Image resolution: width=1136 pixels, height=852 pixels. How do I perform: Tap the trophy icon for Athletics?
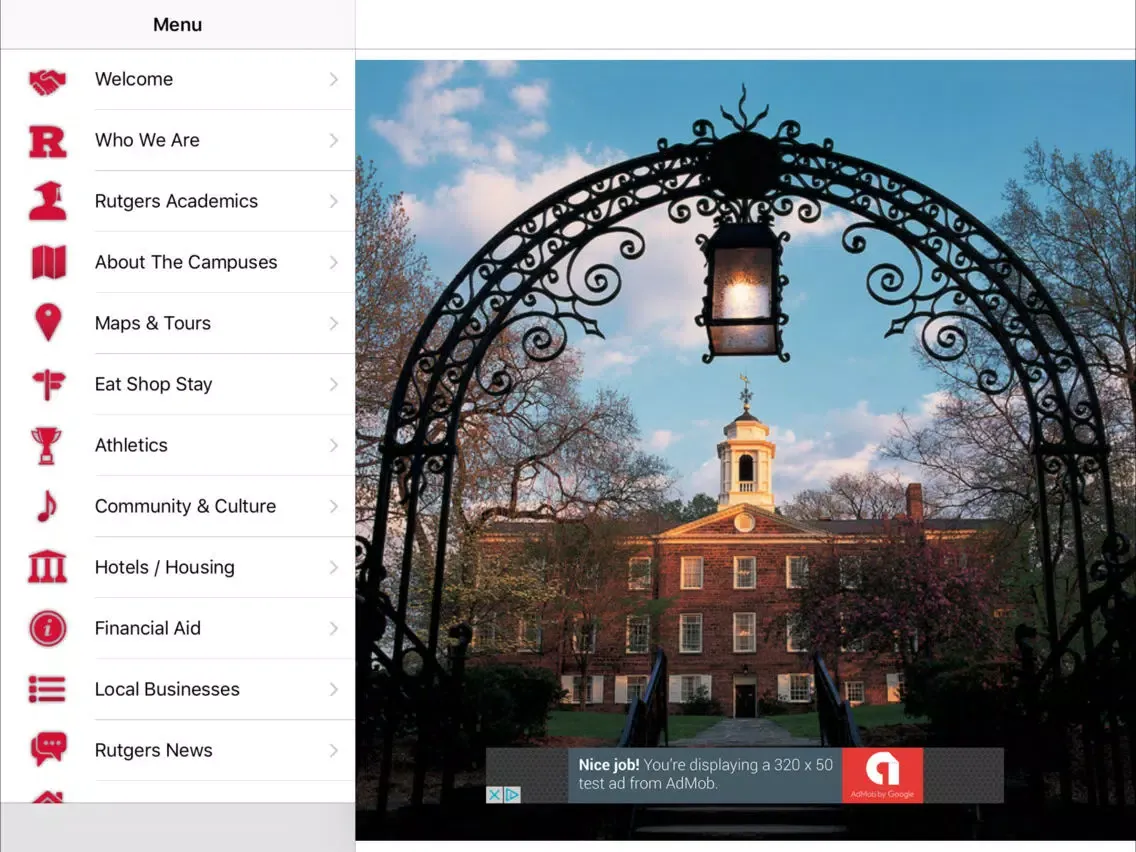point(46,445)
